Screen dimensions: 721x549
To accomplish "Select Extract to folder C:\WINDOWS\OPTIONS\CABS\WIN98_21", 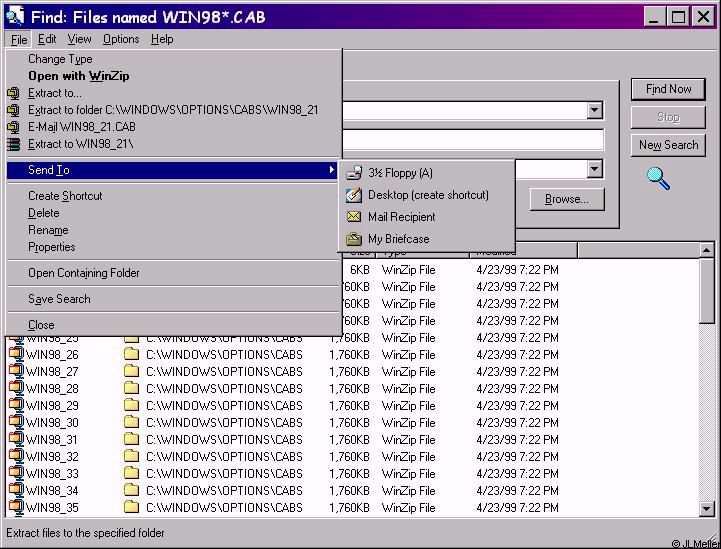I will [x=174, y=110].
